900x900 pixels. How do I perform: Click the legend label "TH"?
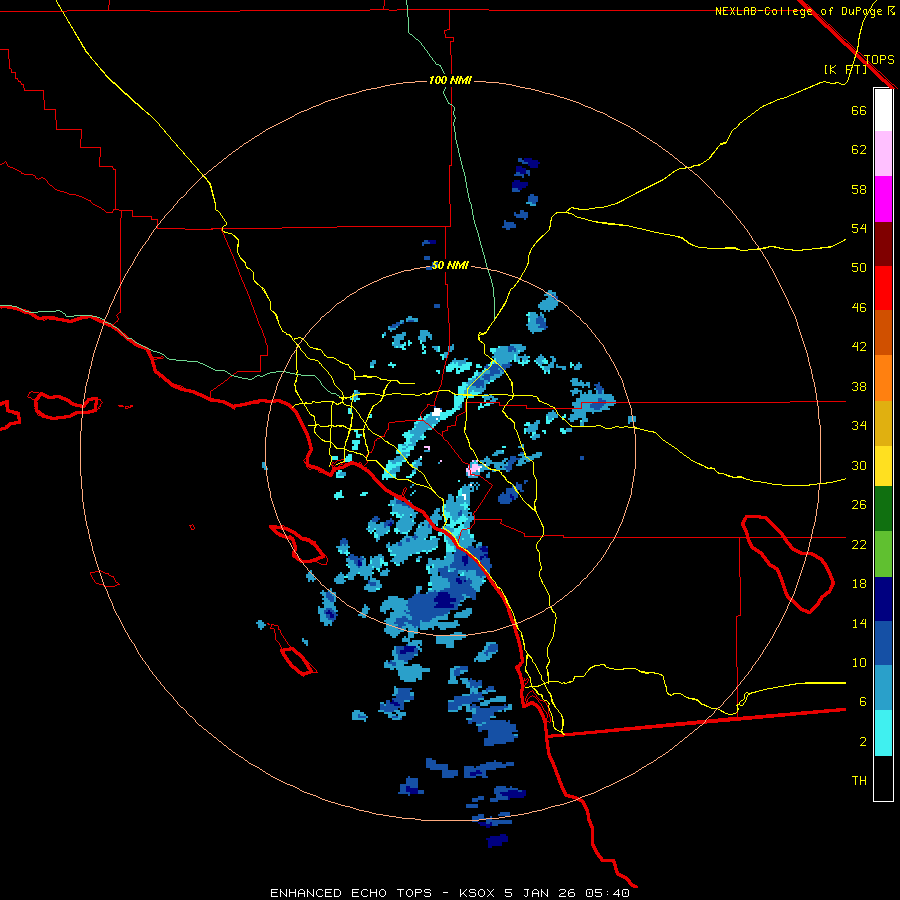tap(859, 780)
